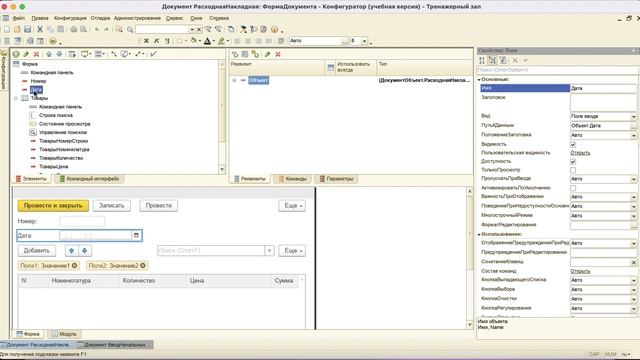Image resolution: width=640 pixels, height=360 pixels.
Task: Click the green highlight pen color icon
Action: [221, 41]
